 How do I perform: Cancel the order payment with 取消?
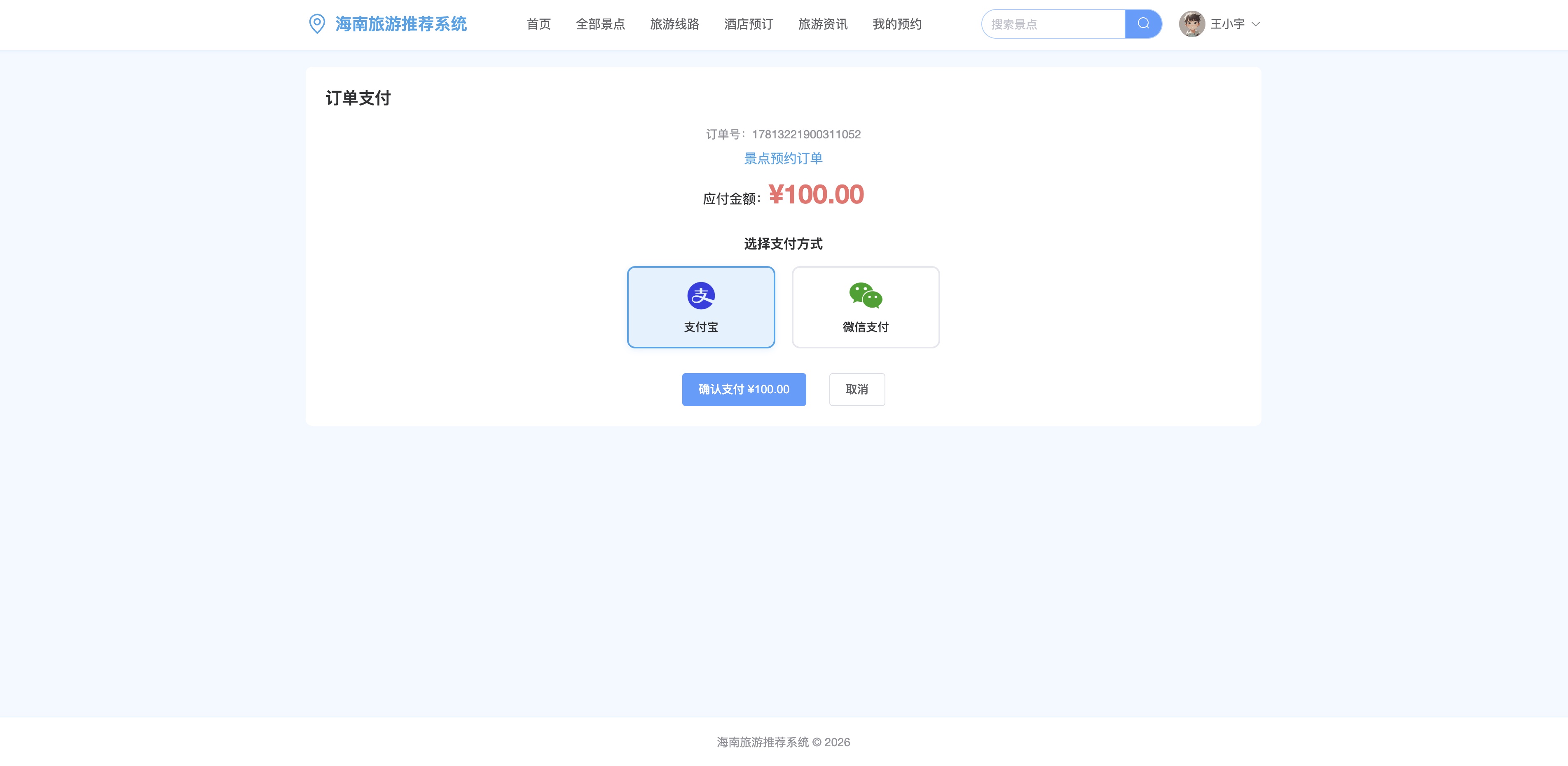pos(857,390)
